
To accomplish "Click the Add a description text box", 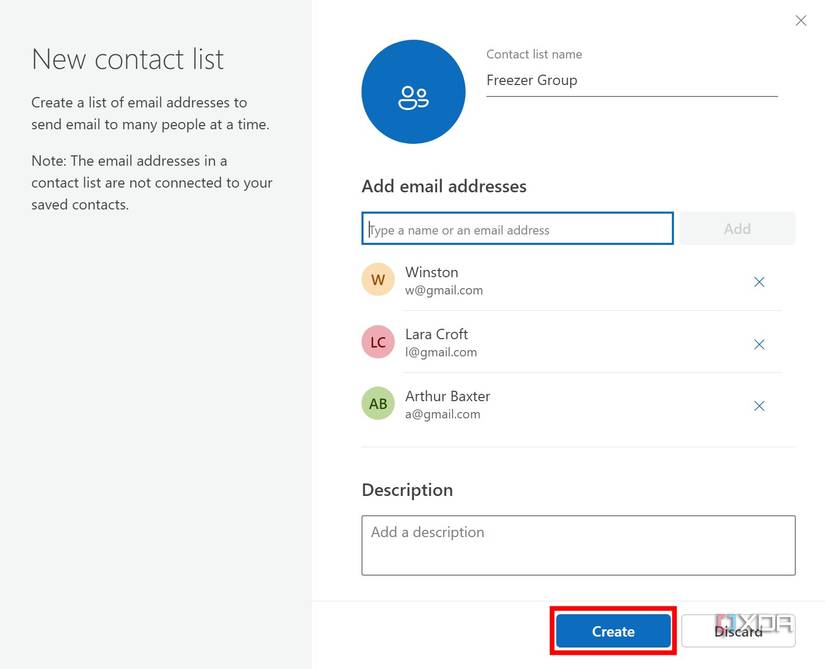I will click(x=578, y=545).
